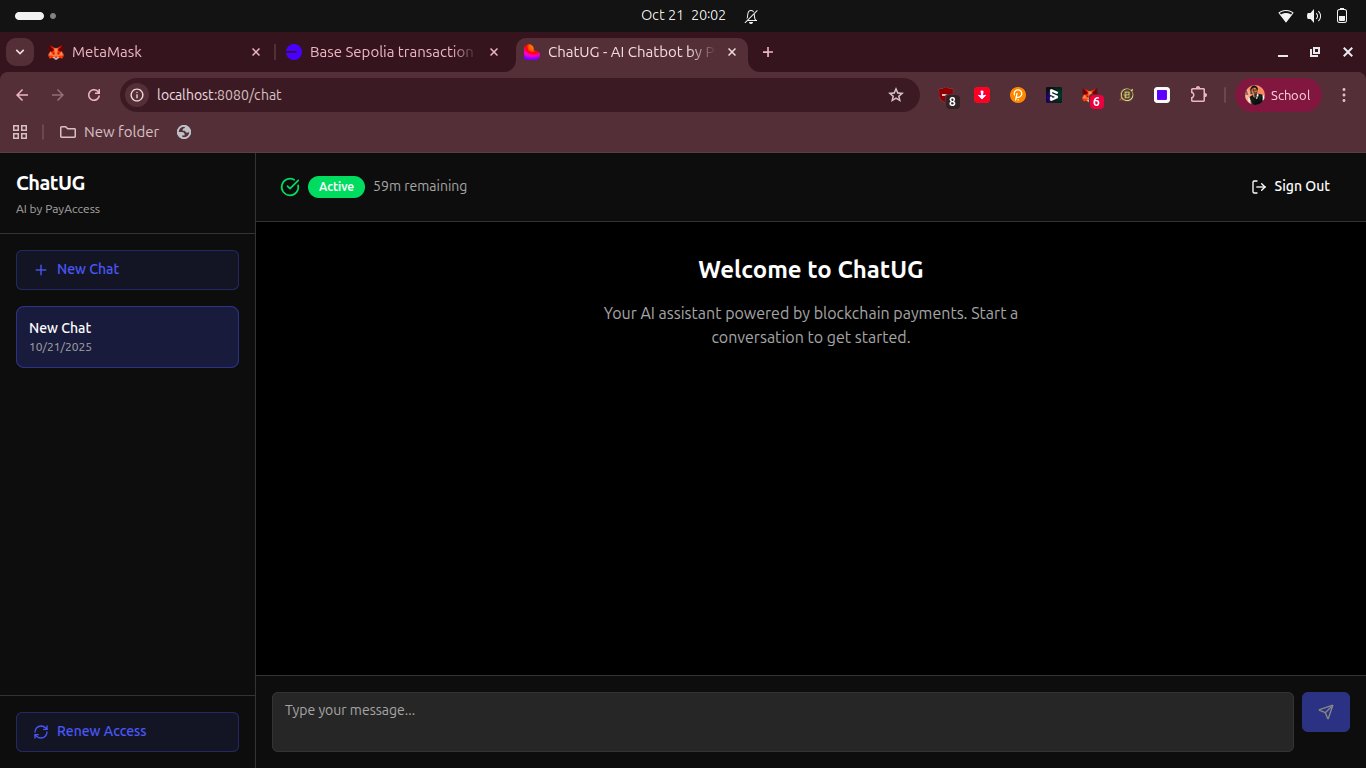
Task: Click the volume speaker icon in top bar
Action: coord(1314,16)
